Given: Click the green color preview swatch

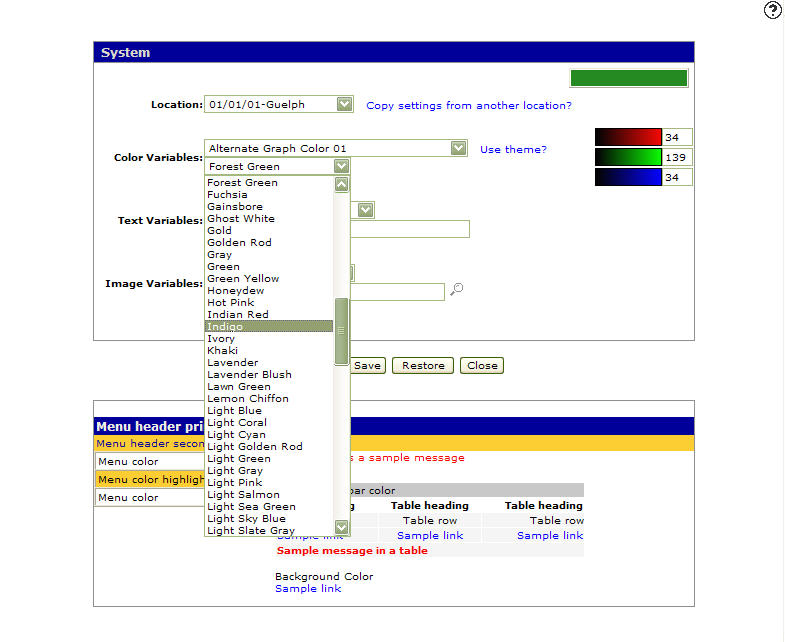Looking at the screenshot, I should 629,78.
